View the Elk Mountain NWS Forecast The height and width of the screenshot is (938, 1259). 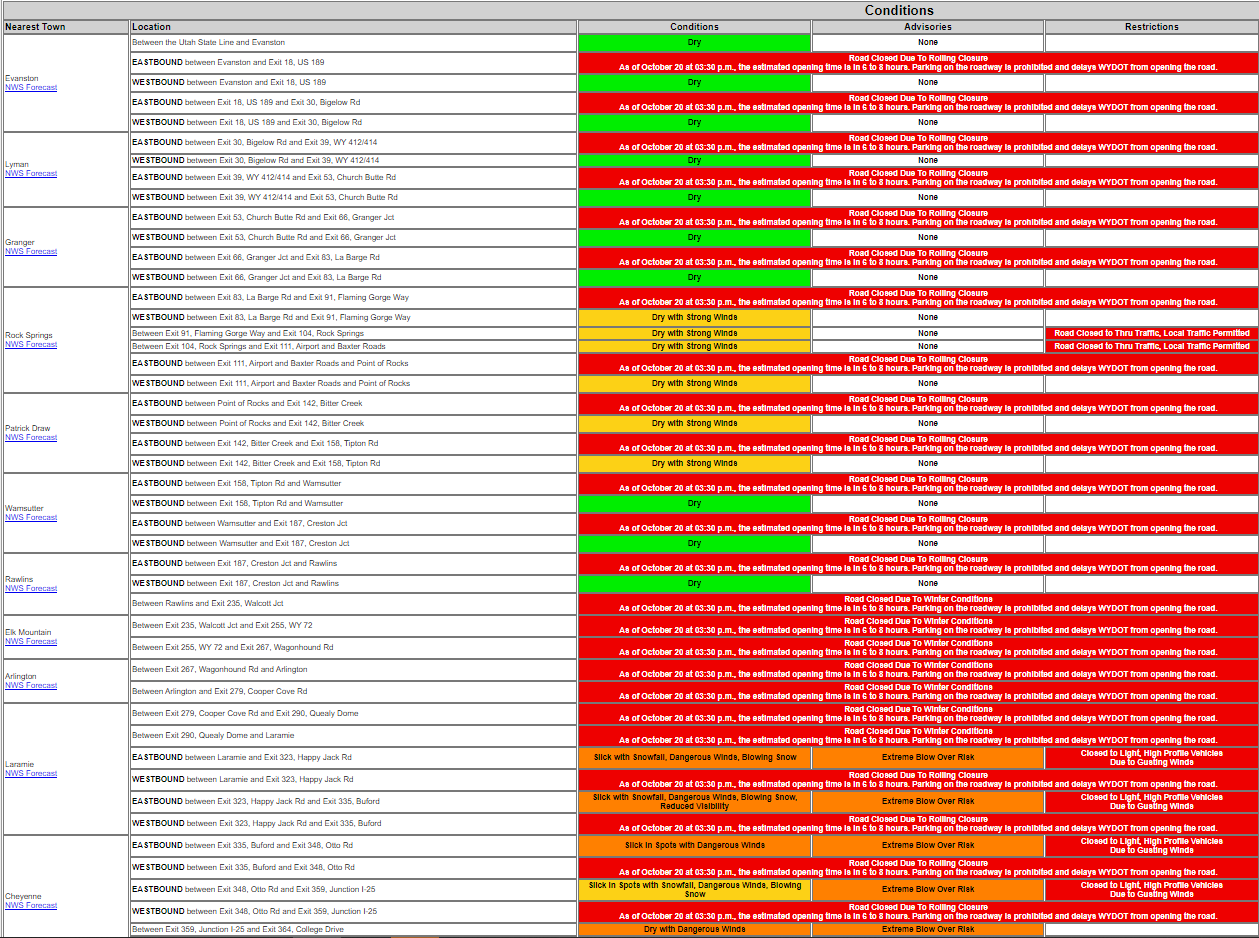(x=31, y=642)
